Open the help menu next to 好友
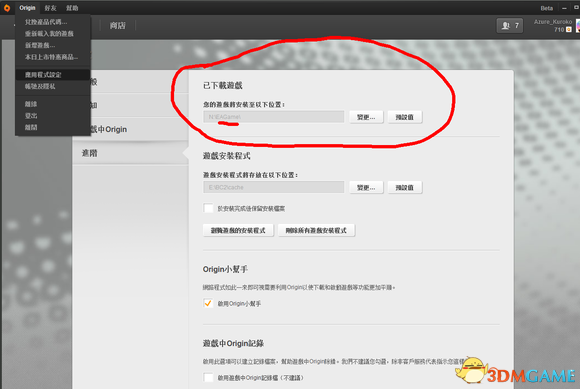Viewport: 580px width, 389px height. [x=72, y=8]
